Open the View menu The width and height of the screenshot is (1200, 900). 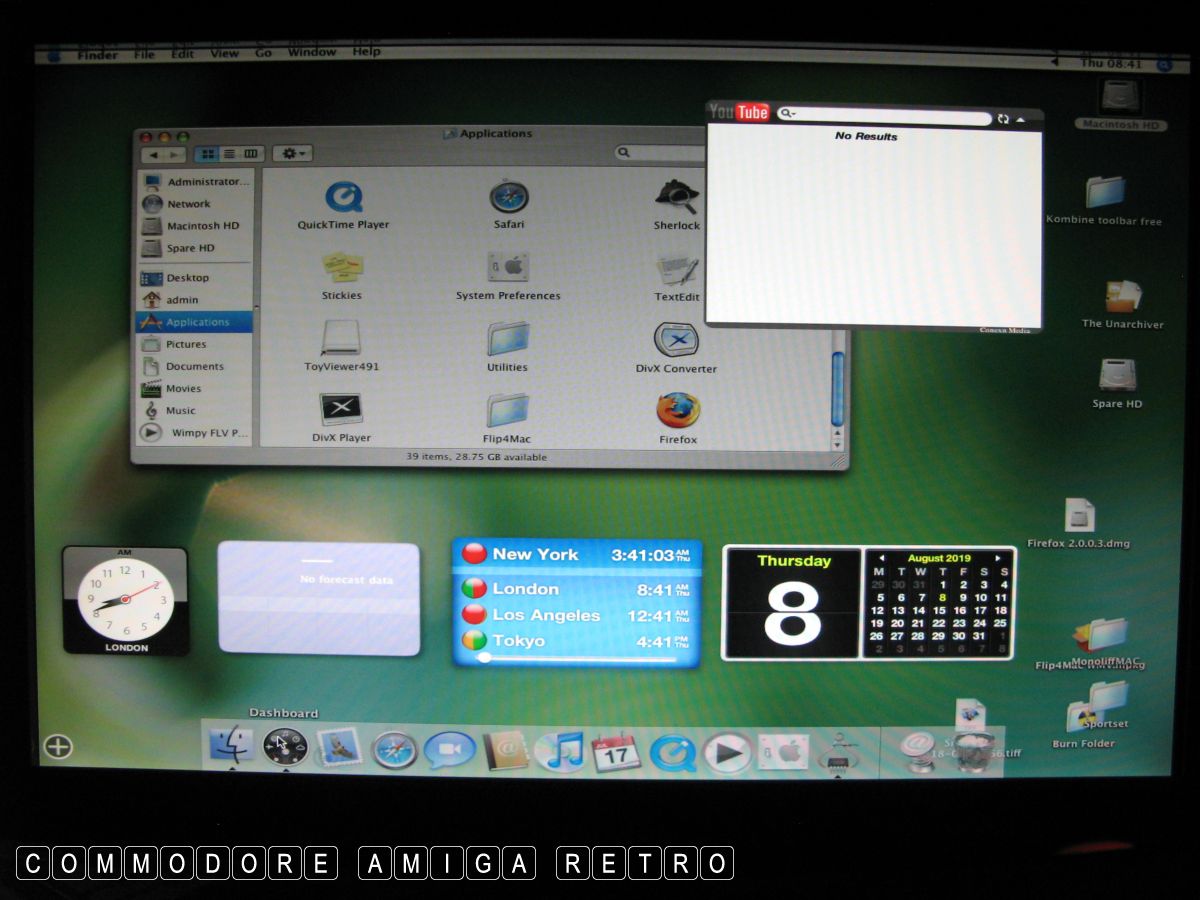pos(224,53)
